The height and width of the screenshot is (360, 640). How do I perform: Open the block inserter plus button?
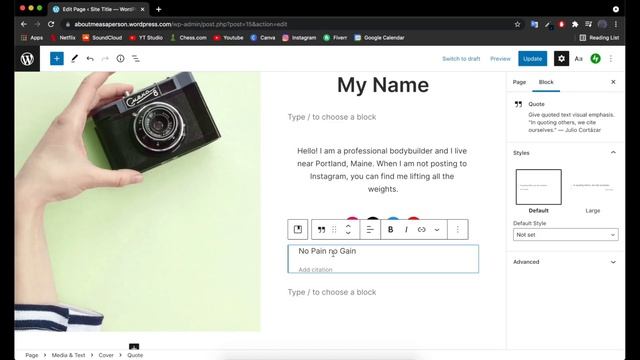tap(57, 59)
